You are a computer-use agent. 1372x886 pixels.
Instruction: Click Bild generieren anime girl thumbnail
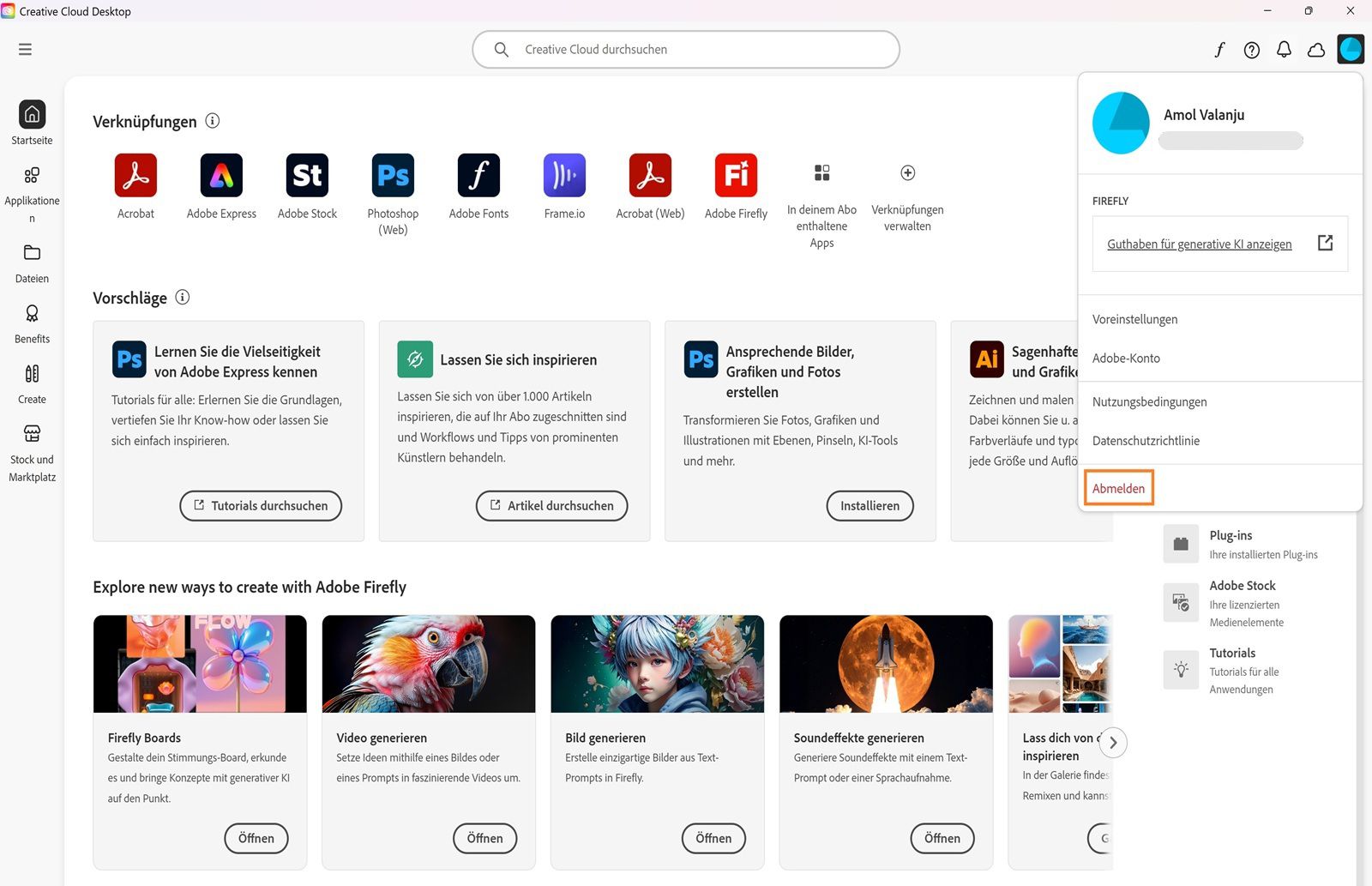[x=657, y=664]
